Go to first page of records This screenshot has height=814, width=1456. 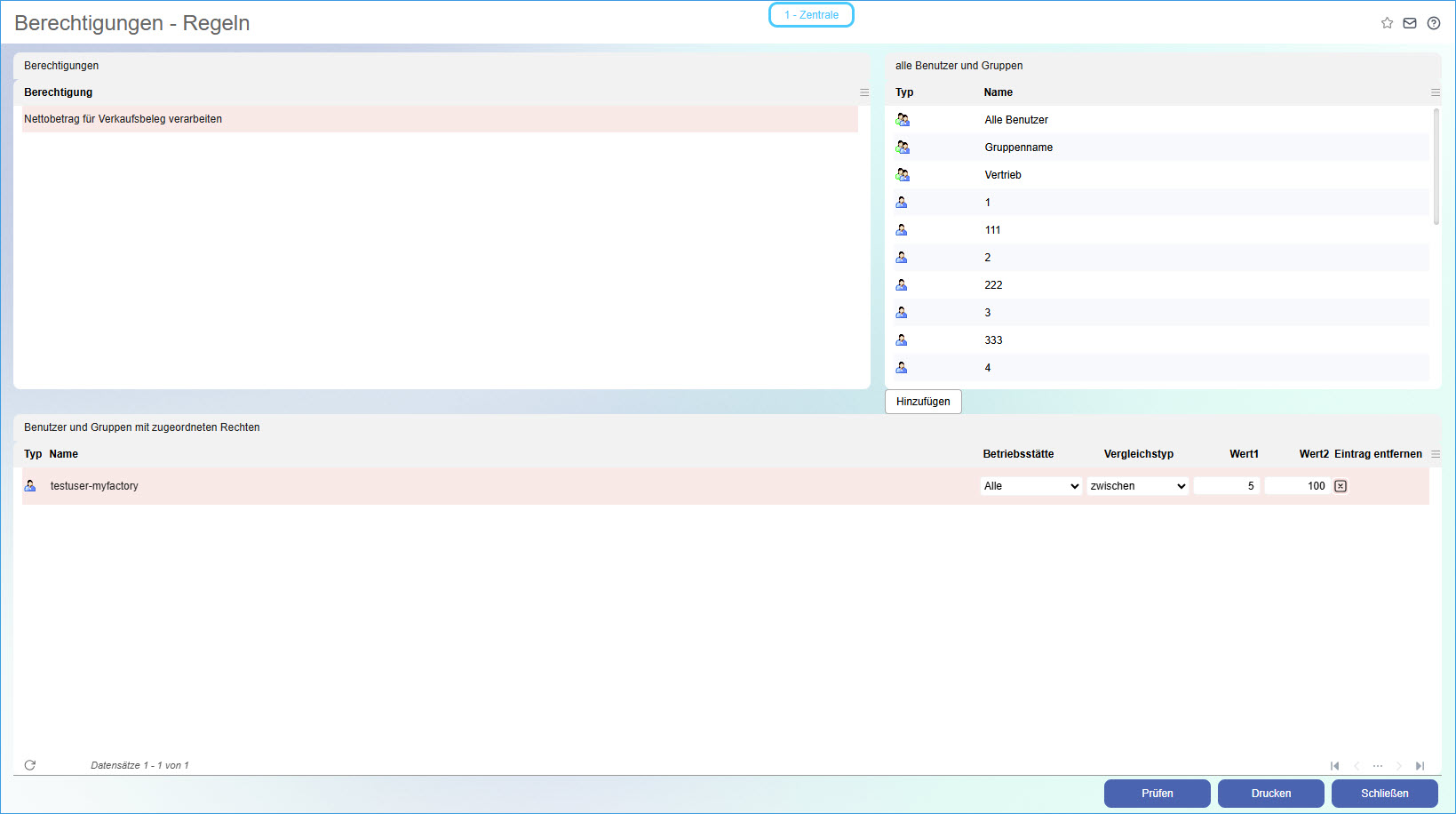point(1334,766)
